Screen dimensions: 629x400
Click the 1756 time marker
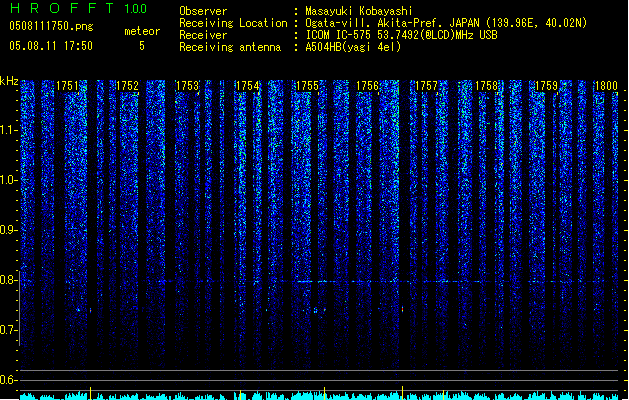tap(367, 86)
